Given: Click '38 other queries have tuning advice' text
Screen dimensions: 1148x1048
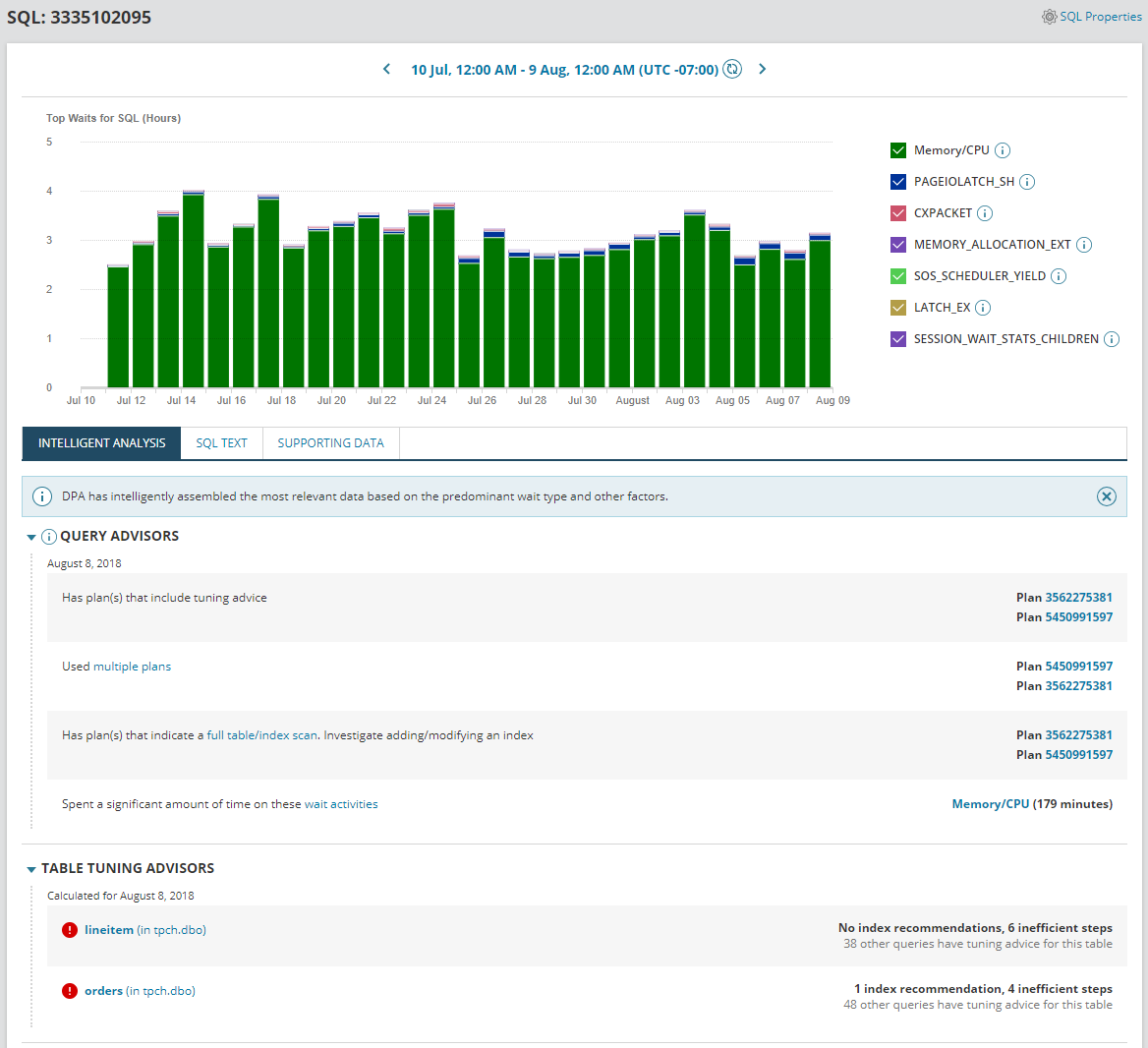Looking at the screenshot, I should (977, 944).
